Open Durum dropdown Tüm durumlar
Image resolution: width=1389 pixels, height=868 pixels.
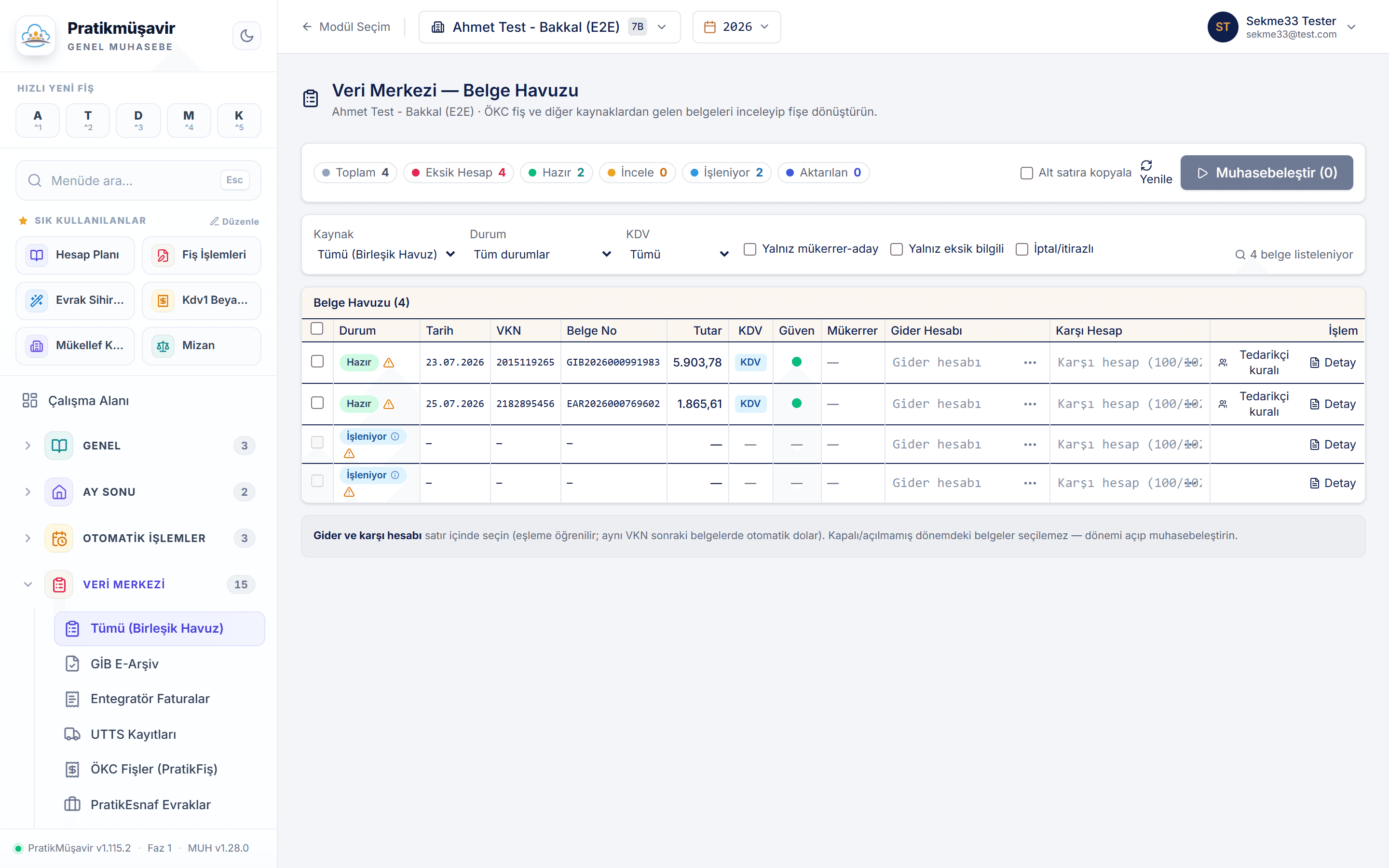543,254
